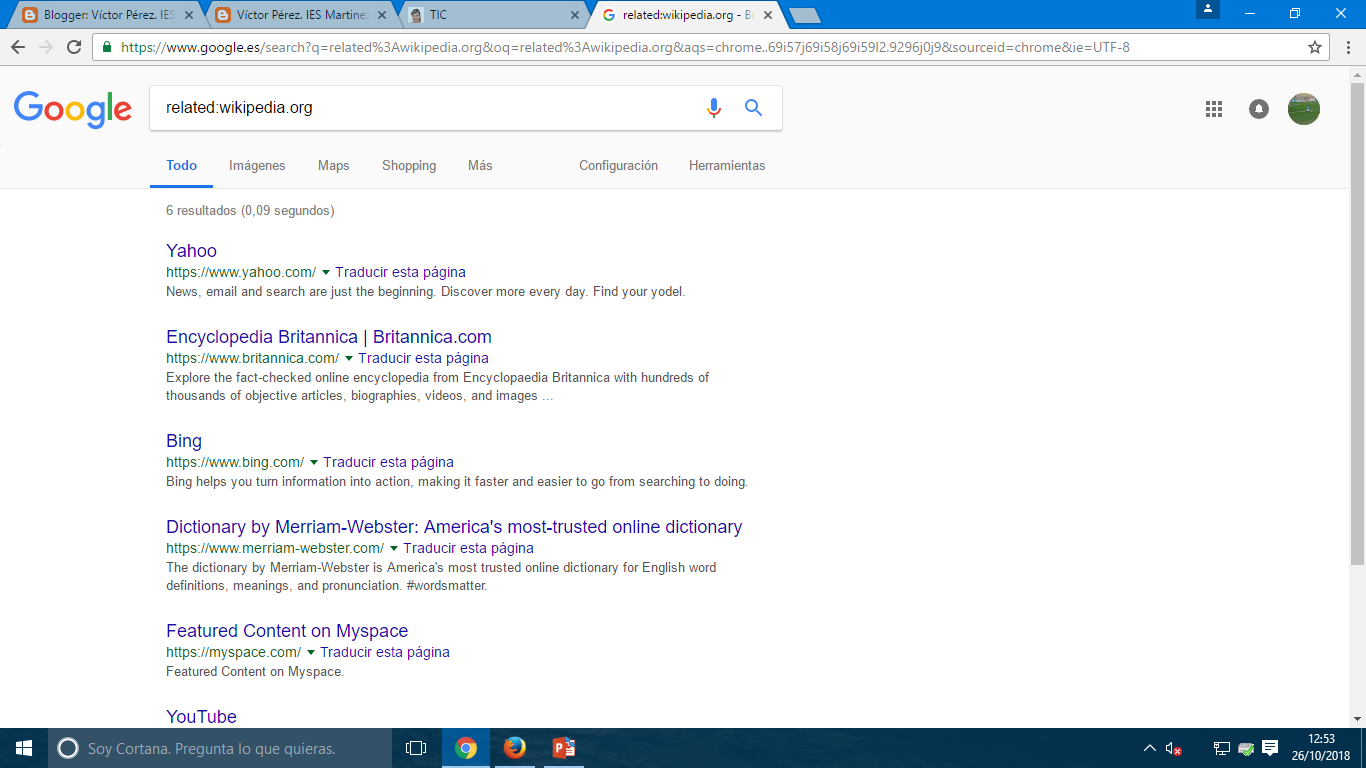This screenshot has height=768, width=1366.
Task: Open Task View on the taskbar
Action: pos(416,748)
